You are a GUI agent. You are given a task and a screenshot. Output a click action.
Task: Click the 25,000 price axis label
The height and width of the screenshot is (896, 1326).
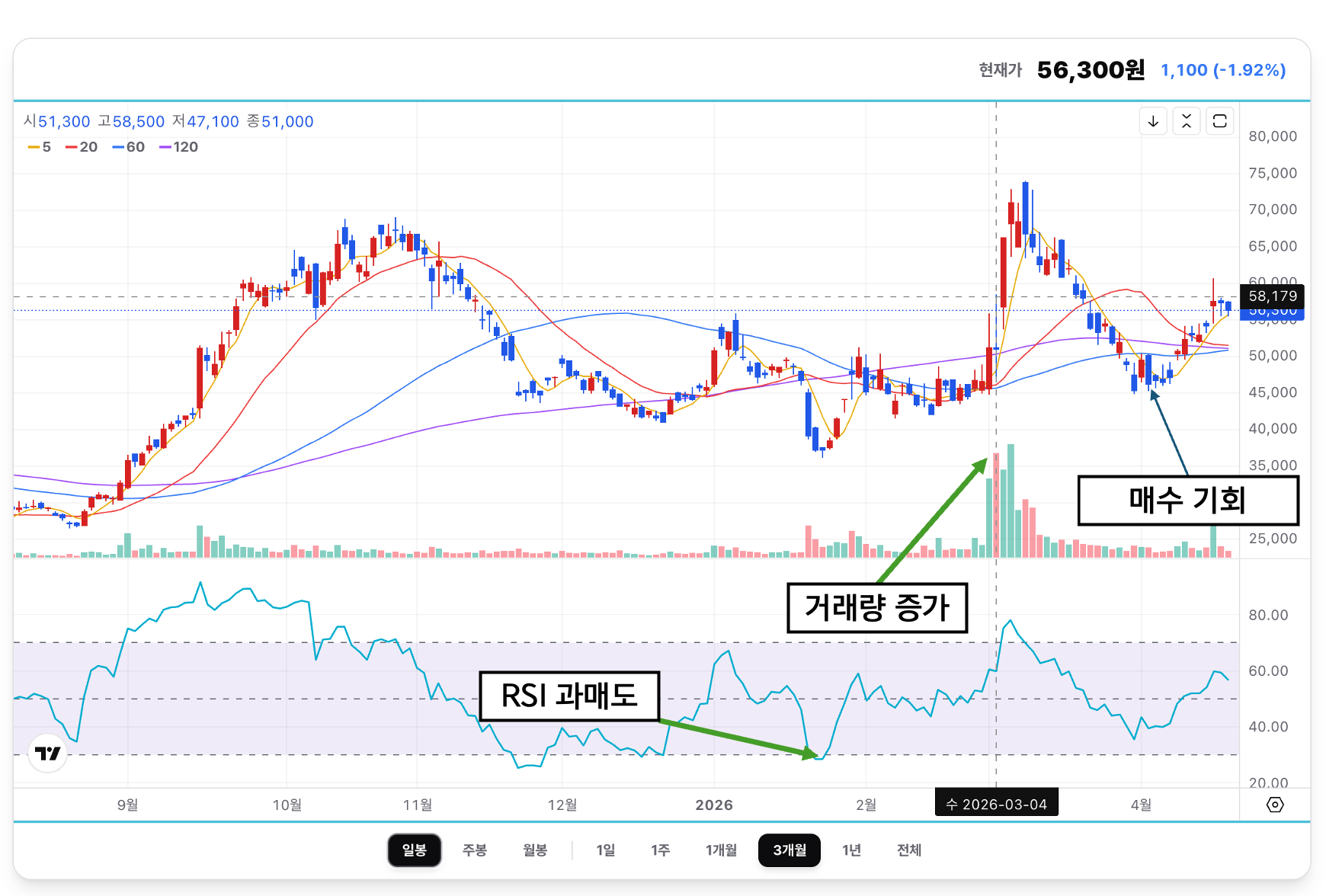tap(1273, 539)
